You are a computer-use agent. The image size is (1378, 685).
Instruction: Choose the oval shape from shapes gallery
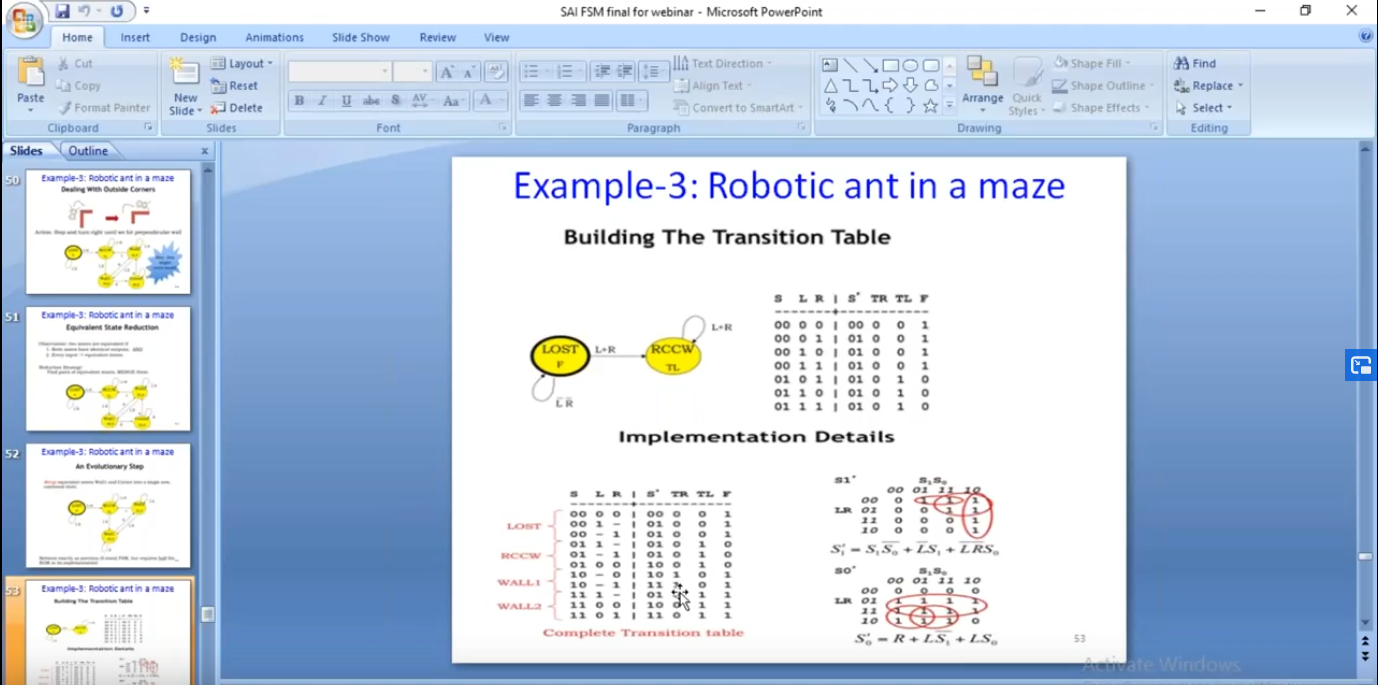pyautogui.click(x=910, y=65)
